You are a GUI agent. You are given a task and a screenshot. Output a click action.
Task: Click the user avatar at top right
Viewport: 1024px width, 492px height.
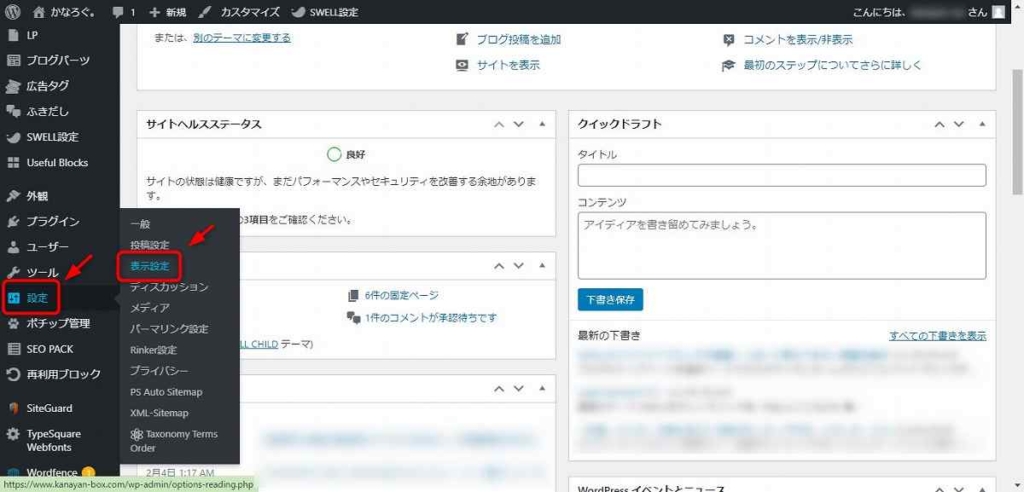(x=998, y=12)
